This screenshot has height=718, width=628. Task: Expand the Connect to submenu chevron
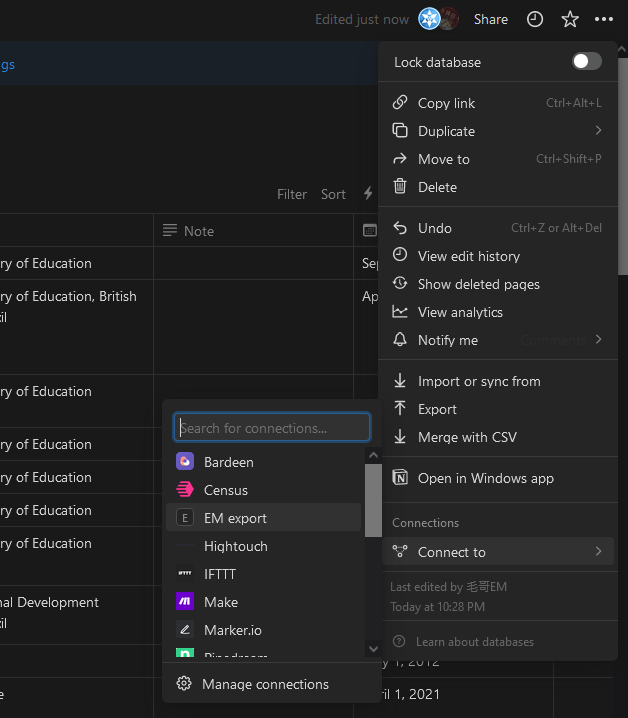coord(598,551)
